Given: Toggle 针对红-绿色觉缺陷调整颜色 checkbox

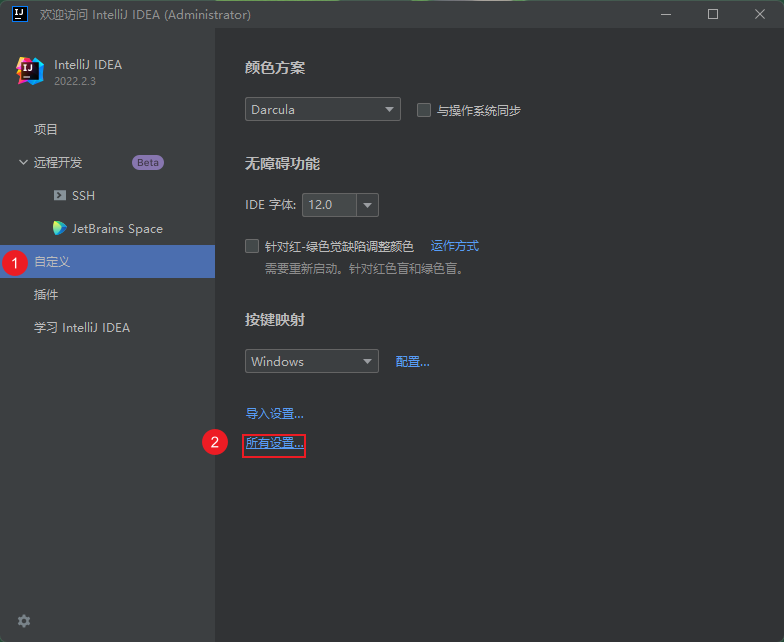Looking at the screenshot, I should (x=252, y=246).
